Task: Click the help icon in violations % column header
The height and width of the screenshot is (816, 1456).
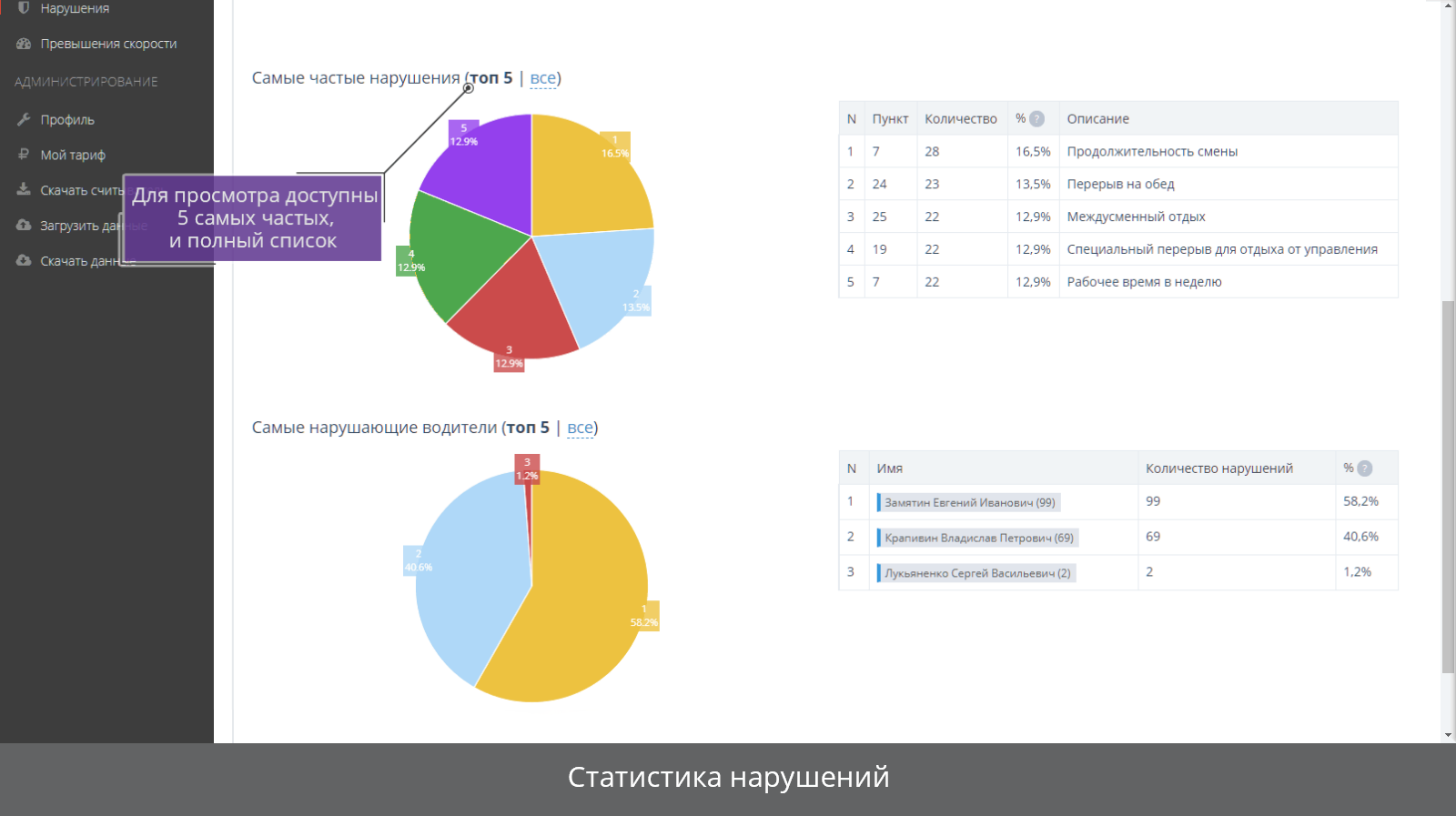Action: point(1036,119)
